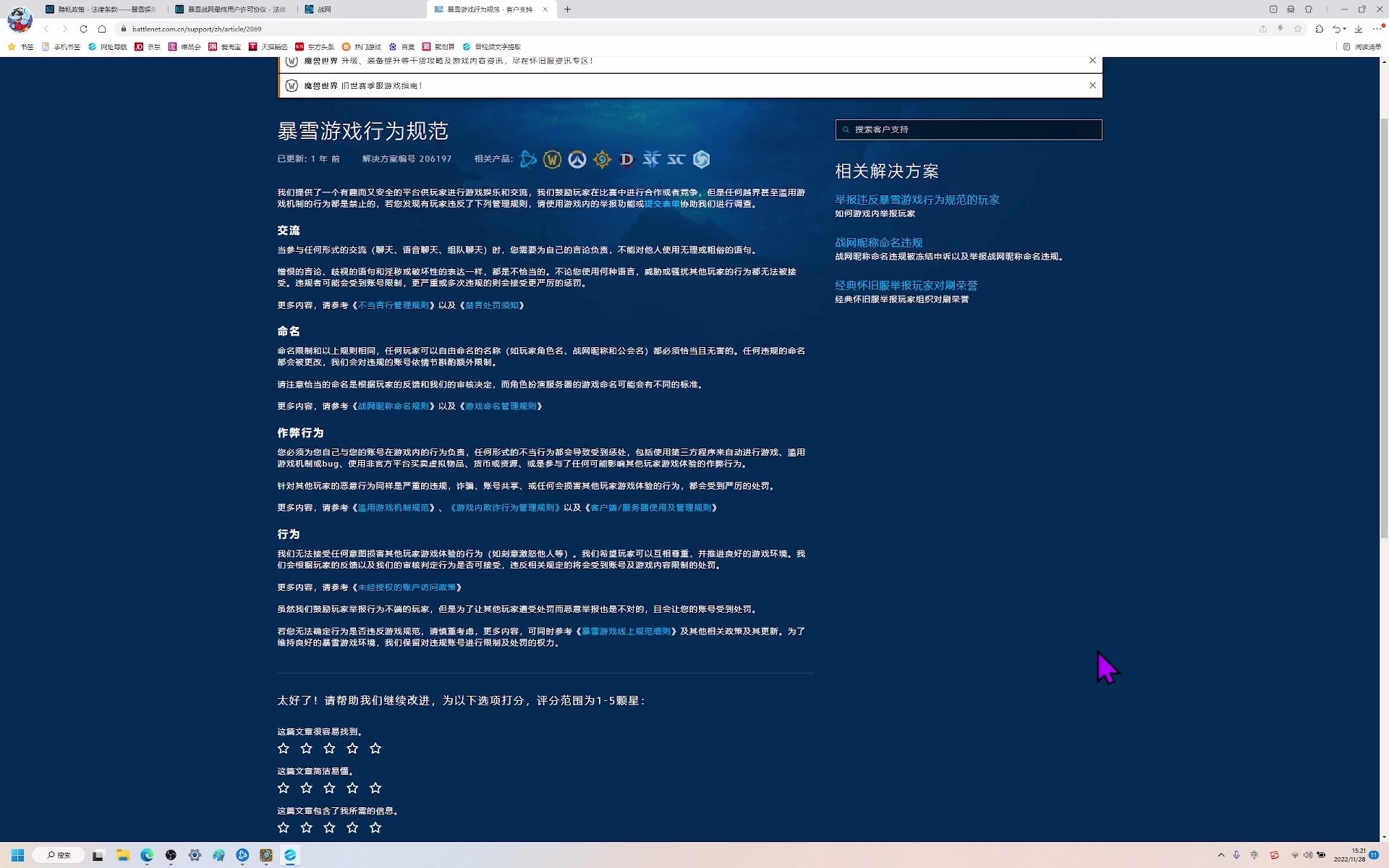Screen dimensions: 1389x868
Task: Click the browser address bar URL
Action: coord(197,29)
